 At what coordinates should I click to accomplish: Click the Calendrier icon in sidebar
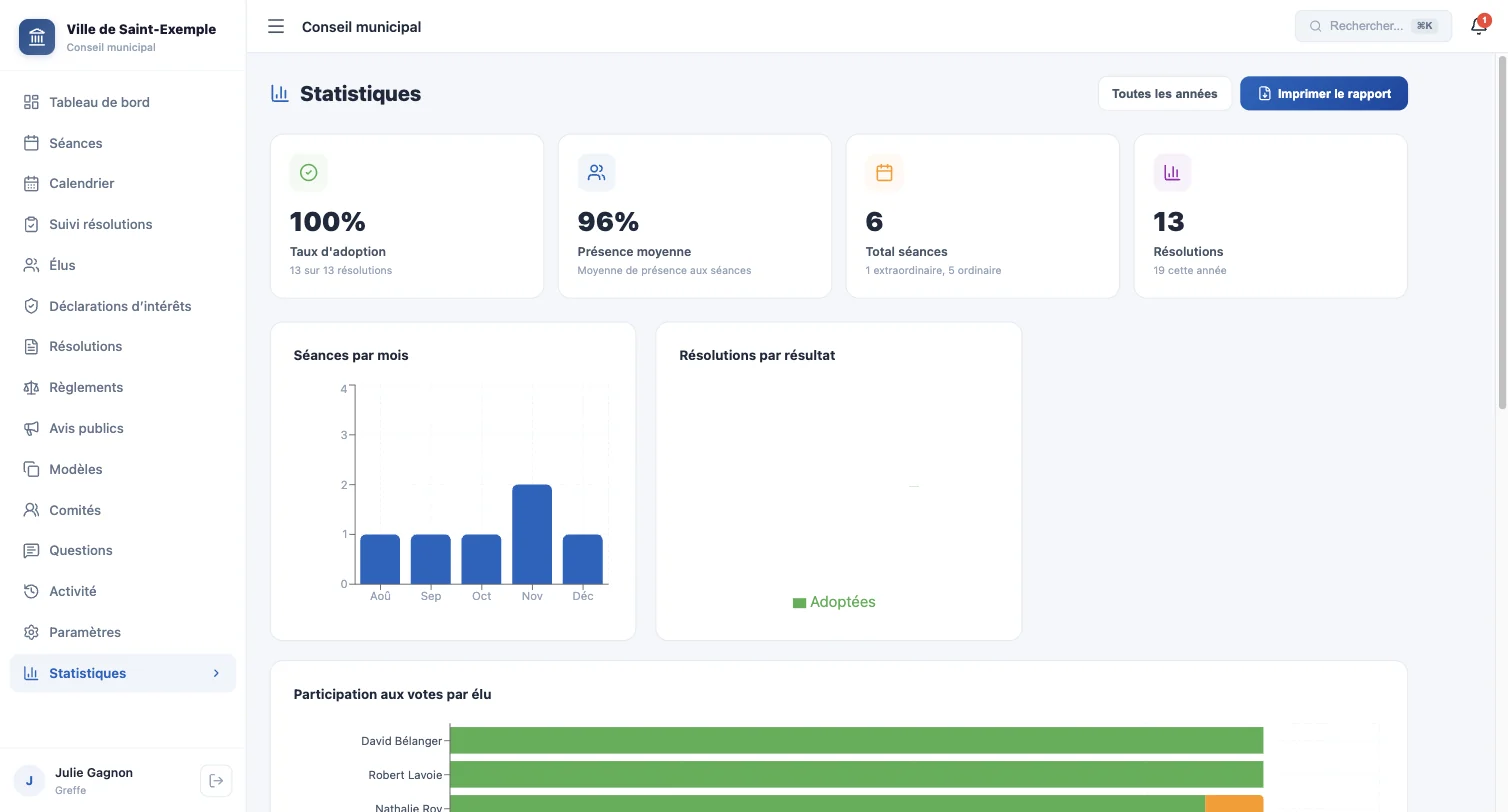[31, 184]
